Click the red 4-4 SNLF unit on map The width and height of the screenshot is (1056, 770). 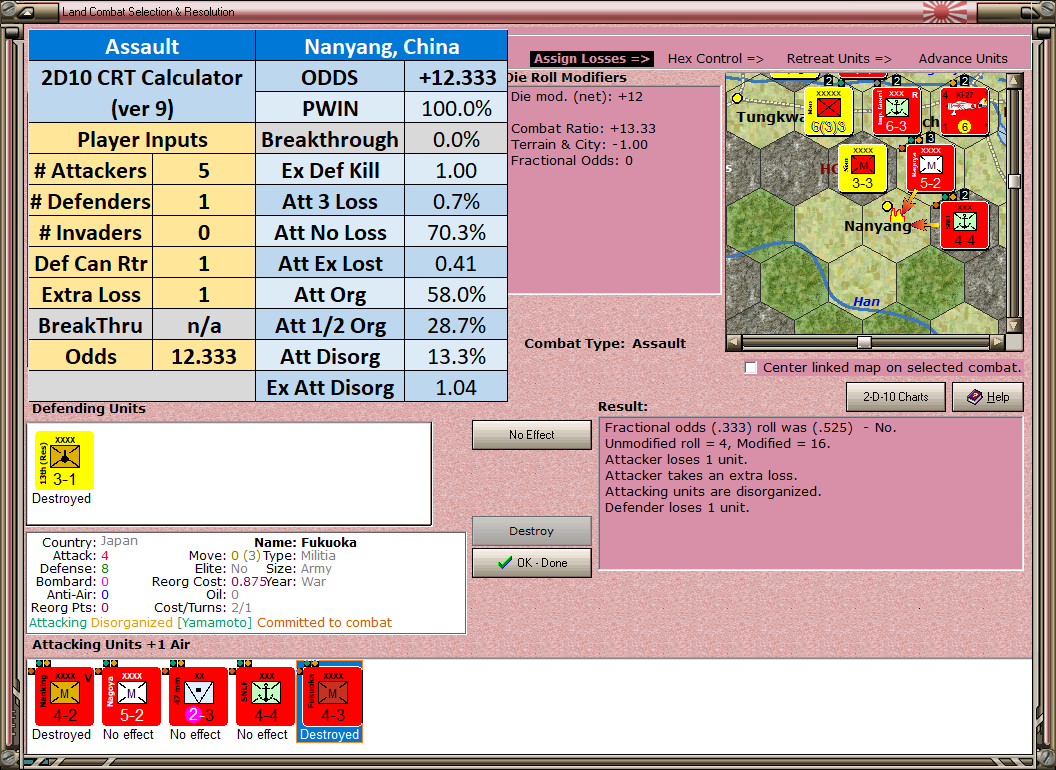pos(964,225)
